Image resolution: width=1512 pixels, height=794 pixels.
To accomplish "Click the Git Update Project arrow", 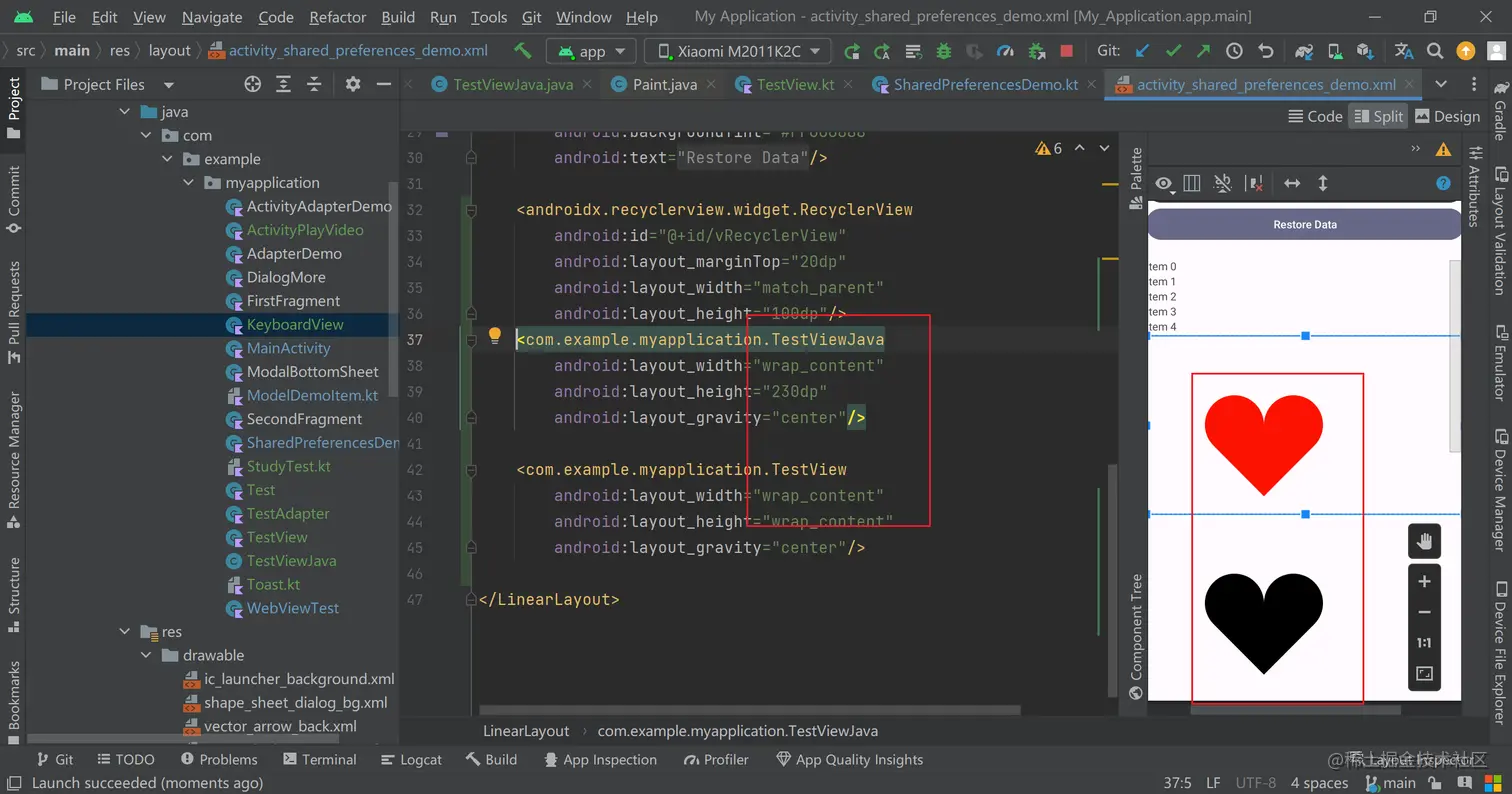I will coord(1142,51).
